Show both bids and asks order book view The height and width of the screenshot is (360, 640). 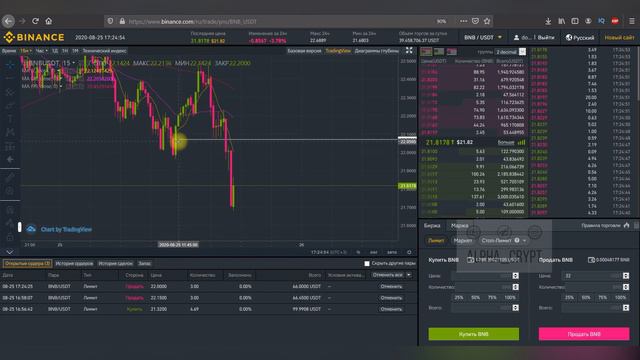point(426,51)
